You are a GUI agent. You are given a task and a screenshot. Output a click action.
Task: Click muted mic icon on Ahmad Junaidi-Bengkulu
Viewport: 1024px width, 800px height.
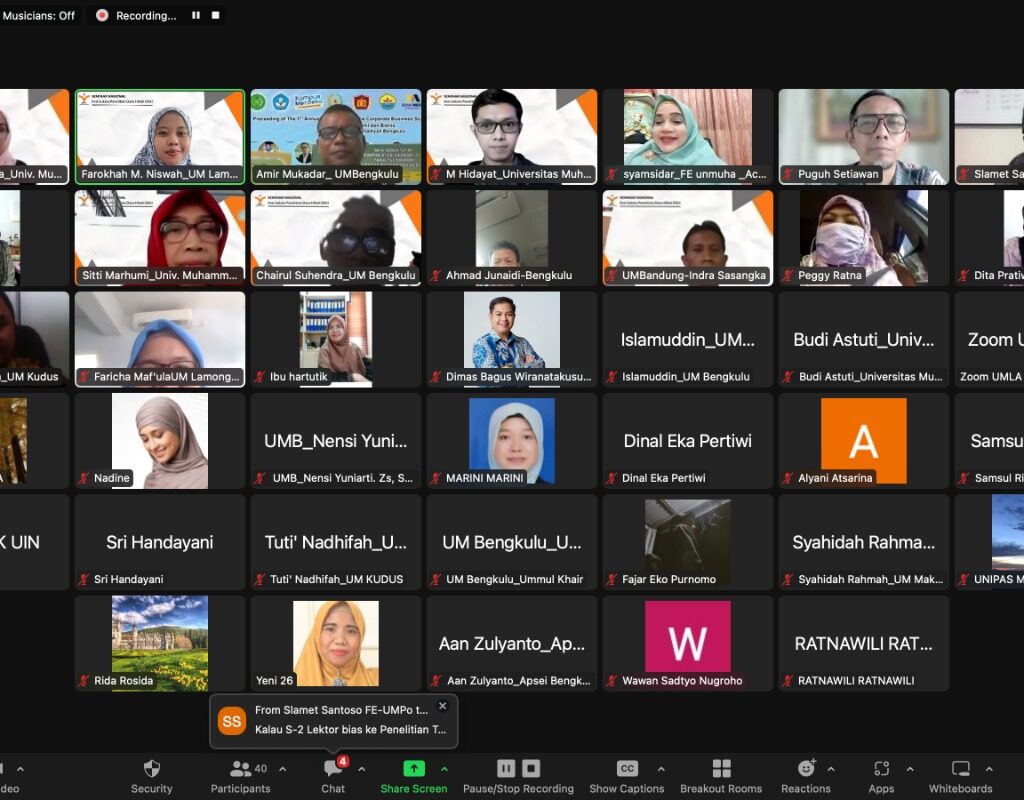pyautogui.click(x=436, y=276)
